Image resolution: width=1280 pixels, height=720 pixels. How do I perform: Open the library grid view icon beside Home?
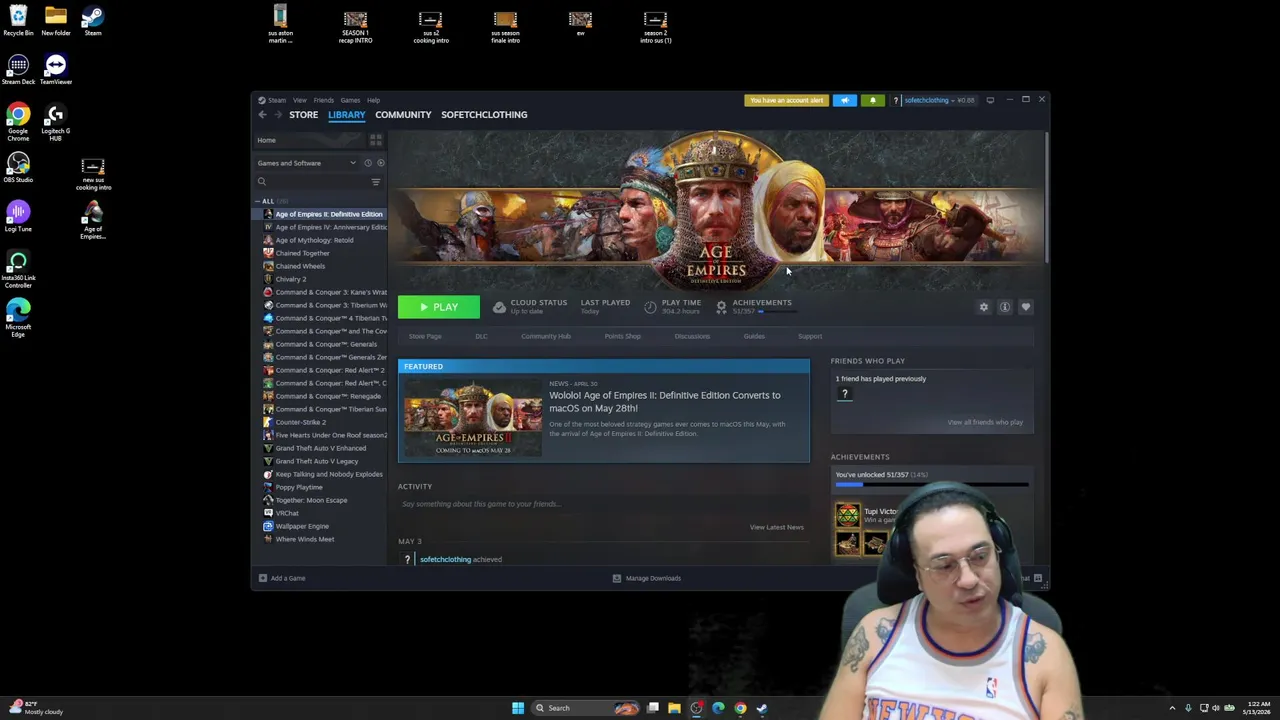point(376,140)
